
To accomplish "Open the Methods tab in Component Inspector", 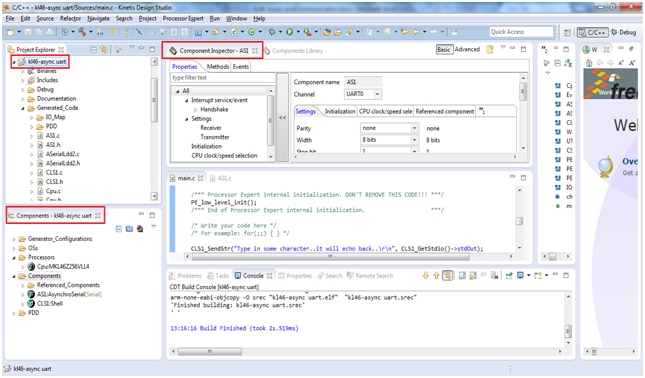I will click(x=218, y=66).
